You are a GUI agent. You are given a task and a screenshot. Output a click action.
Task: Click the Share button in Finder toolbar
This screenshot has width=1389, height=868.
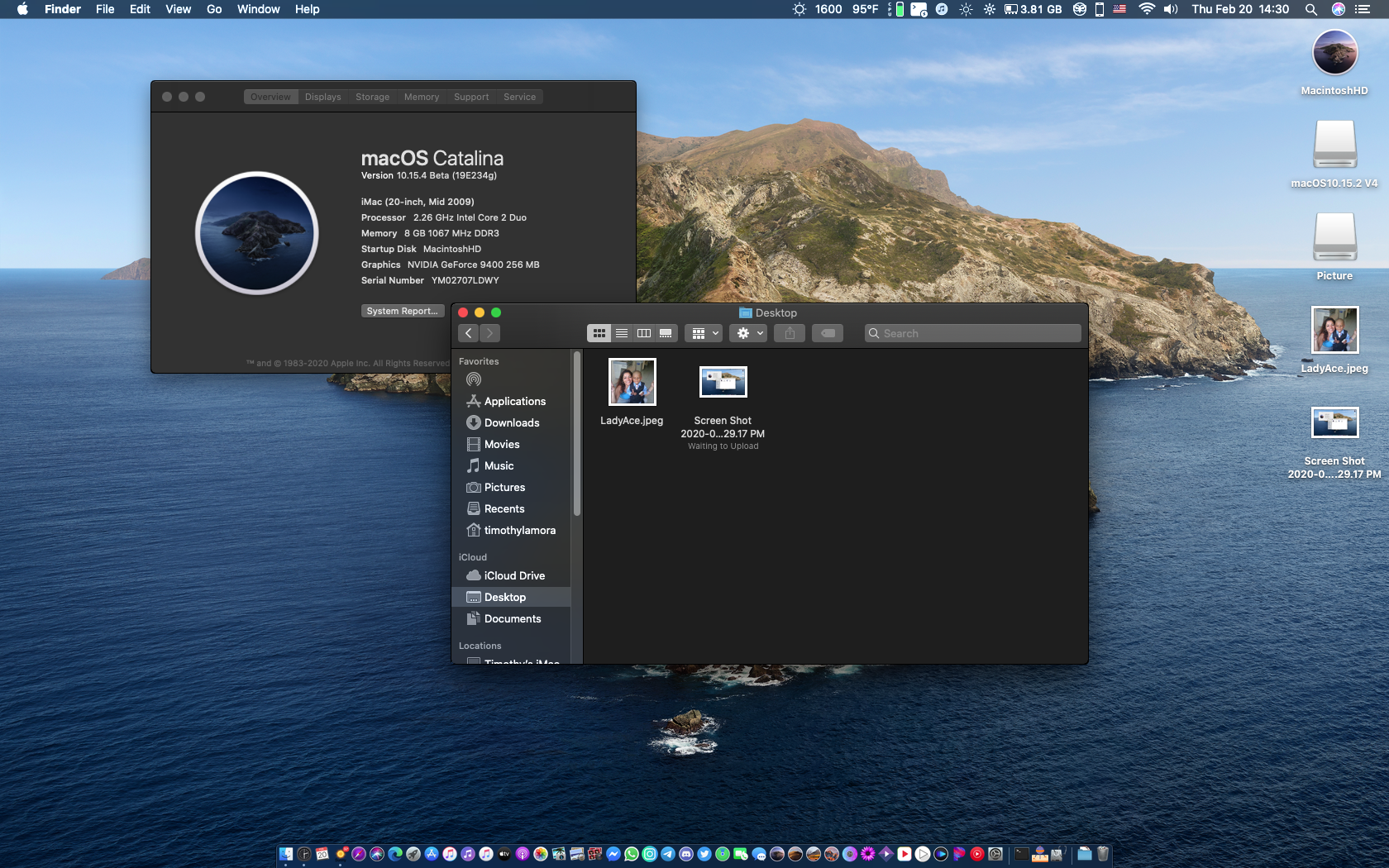pyautogui.click(x=790, y=333)
